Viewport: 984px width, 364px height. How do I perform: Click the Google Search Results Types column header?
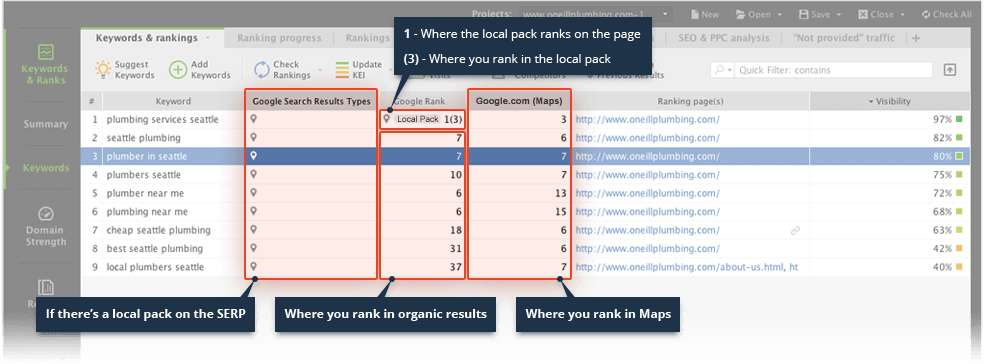311,101
